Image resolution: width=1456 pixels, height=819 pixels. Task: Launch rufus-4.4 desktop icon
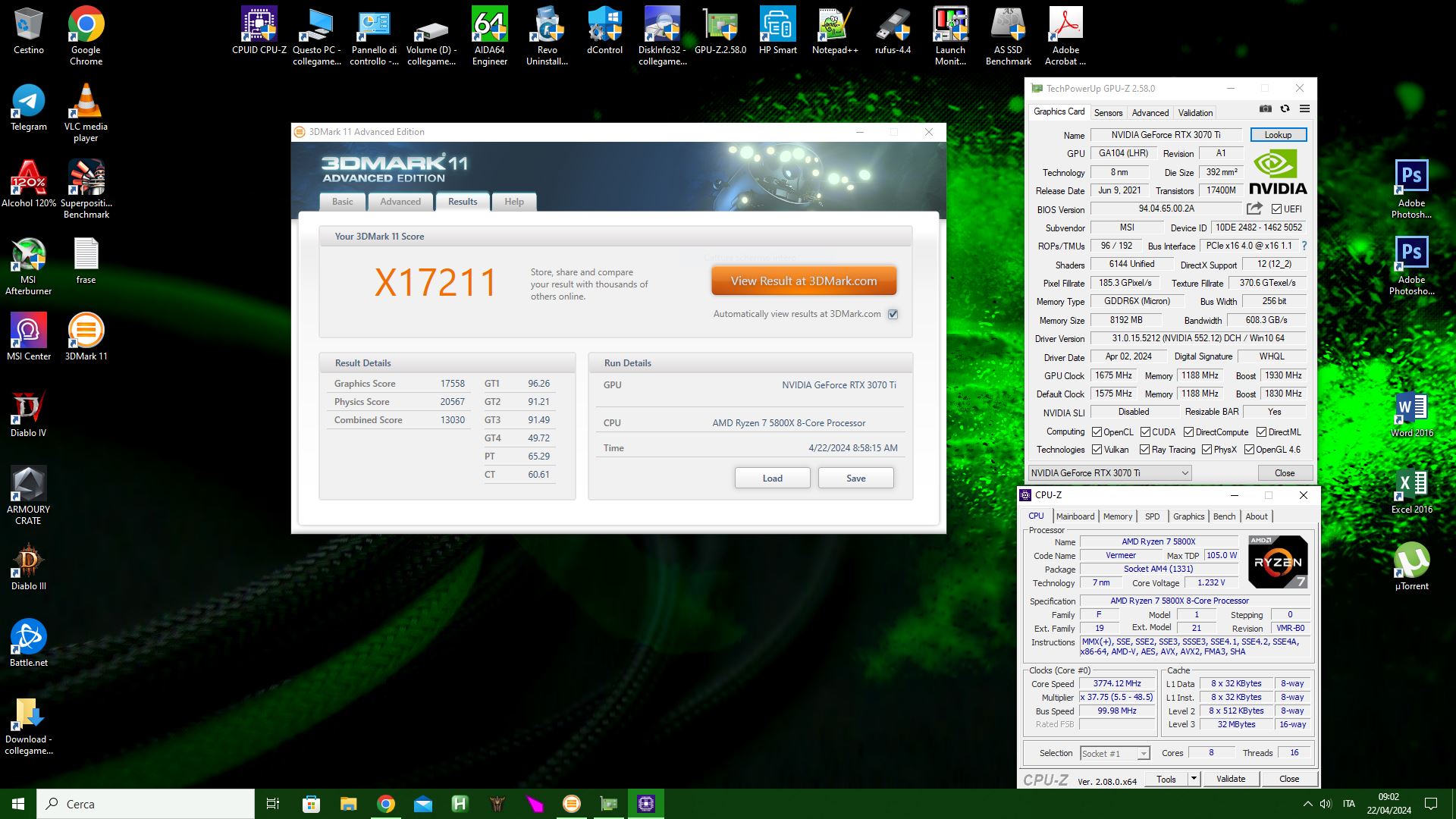pyautogui.click(x=893, y=32)
